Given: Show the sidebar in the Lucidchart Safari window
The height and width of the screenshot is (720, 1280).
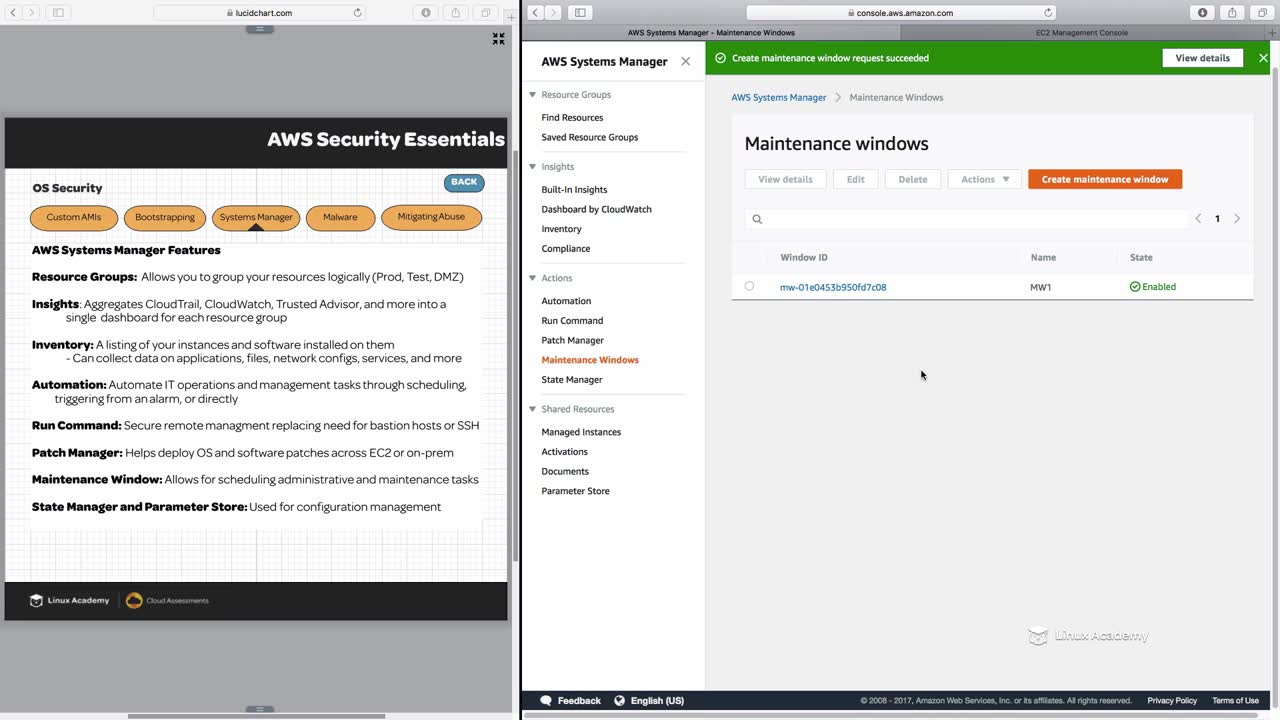Looking at the screenshot, I should click(58, 13).
